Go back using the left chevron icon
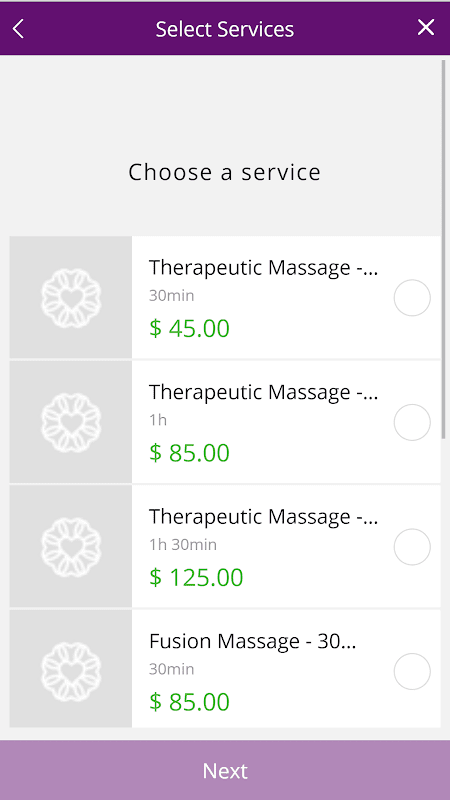450x800 pixels. pyautogui.click(x=18, y=29)
